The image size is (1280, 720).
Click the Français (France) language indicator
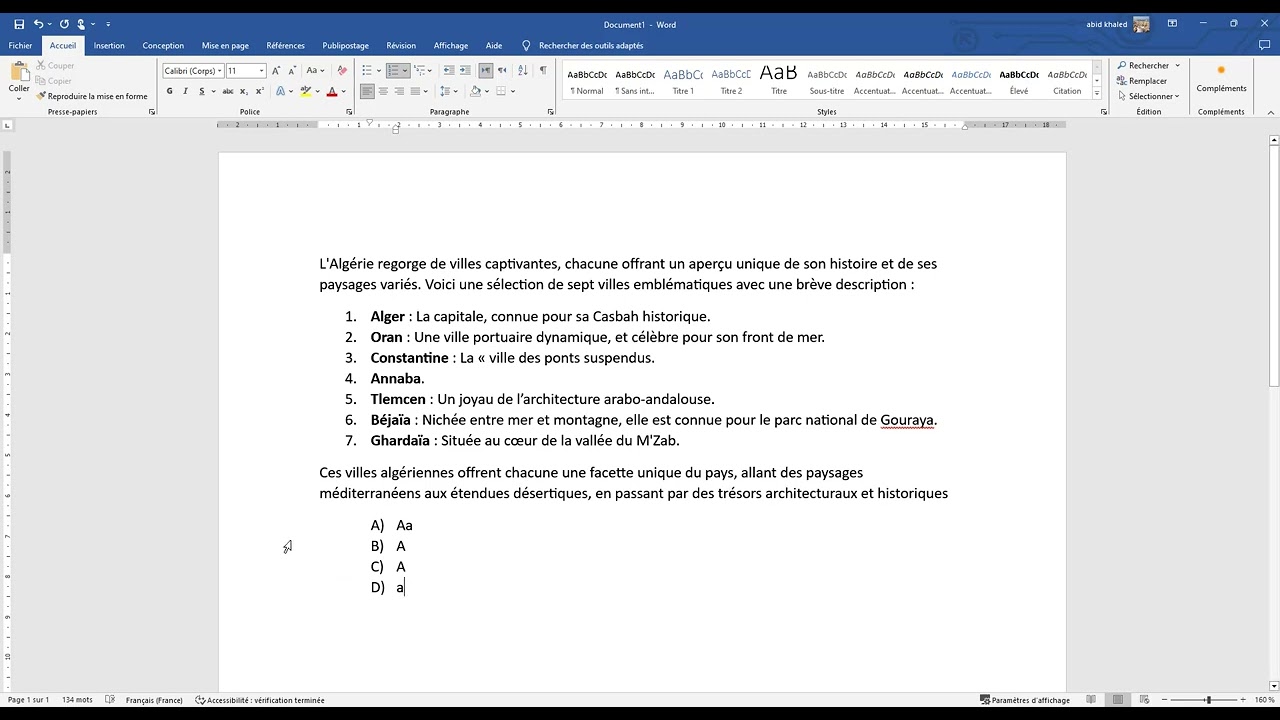pyautogui.click(x=154, y=700)
